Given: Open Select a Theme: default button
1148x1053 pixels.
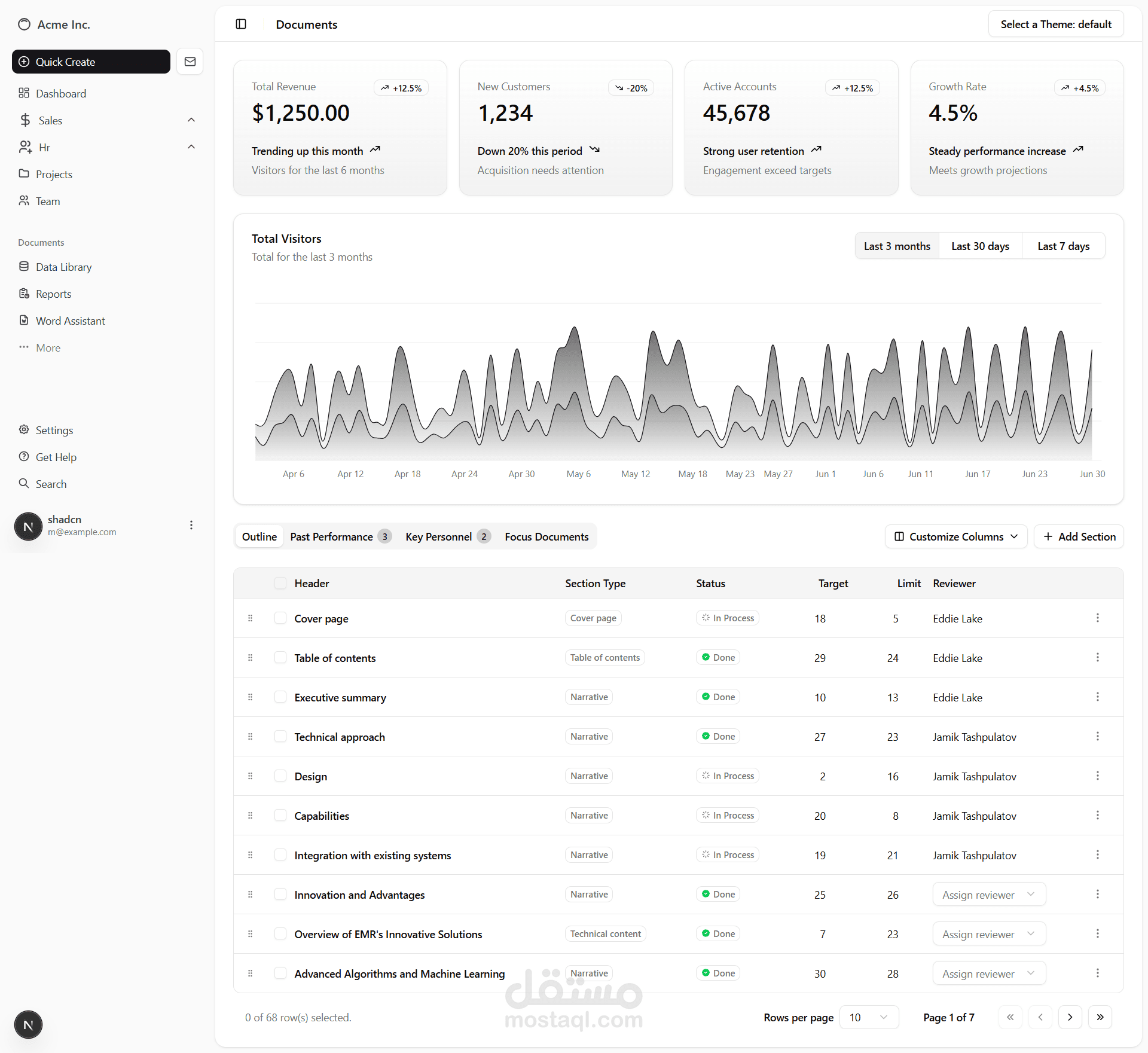Looking at the screenshot, I should pos(1056,24).
